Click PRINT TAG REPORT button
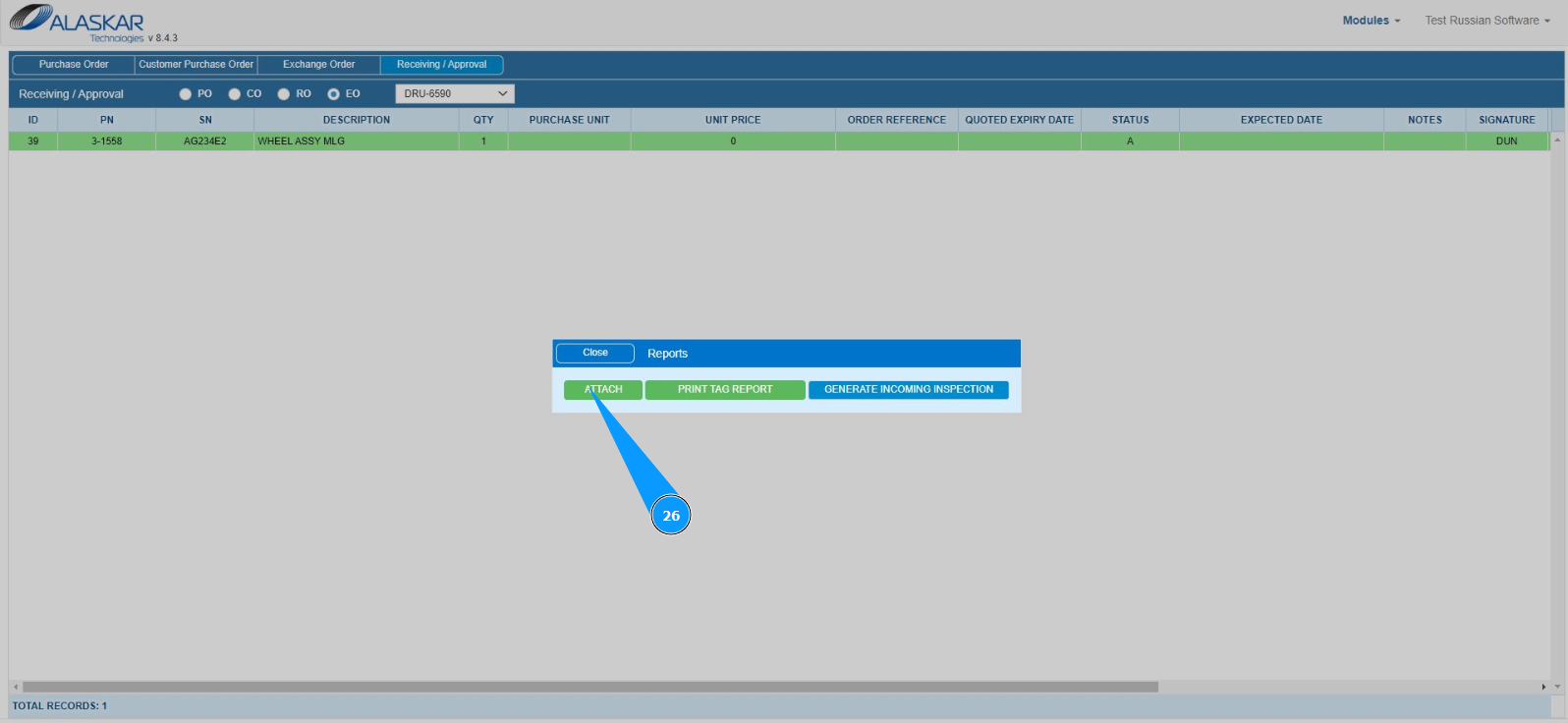Viewport: 1568px width, 723px height. tap(725, 390)
